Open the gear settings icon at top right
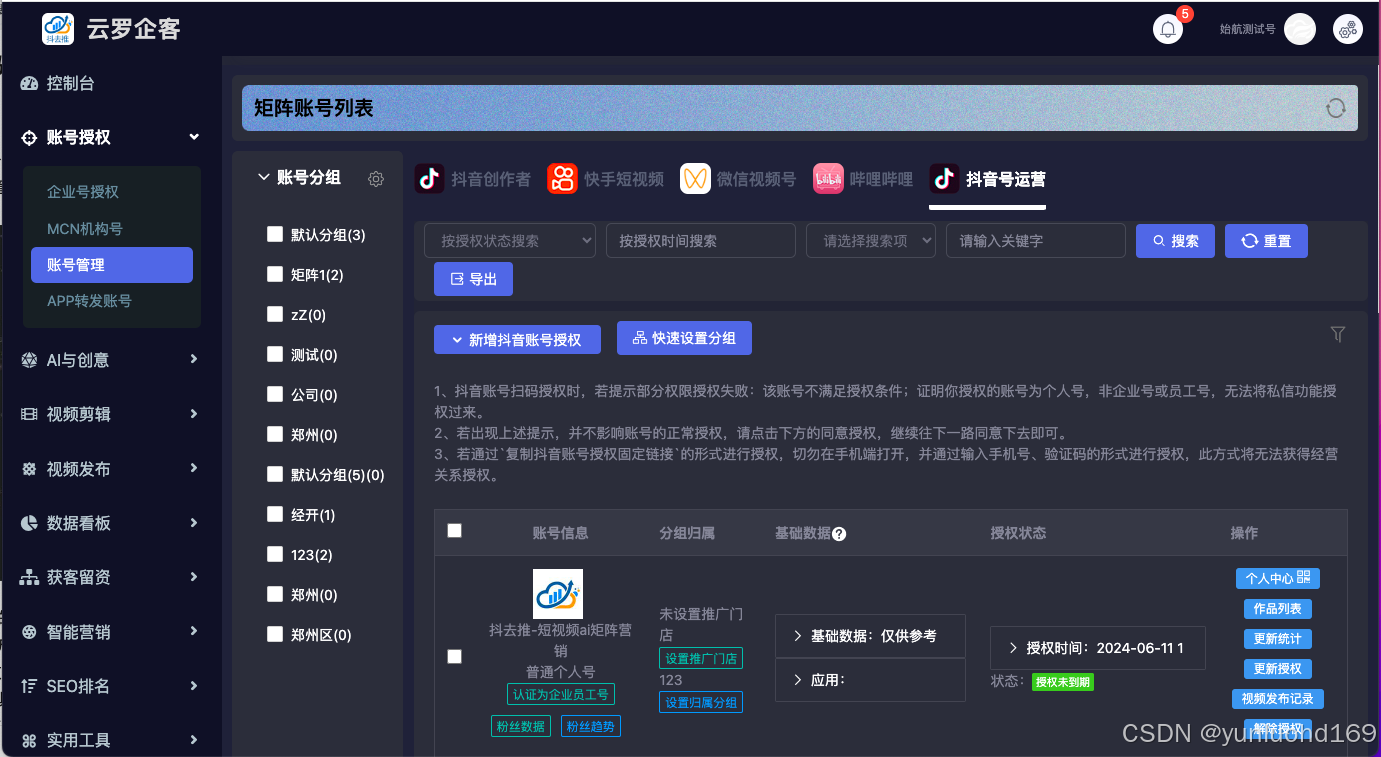 [x=1348, y=29]
